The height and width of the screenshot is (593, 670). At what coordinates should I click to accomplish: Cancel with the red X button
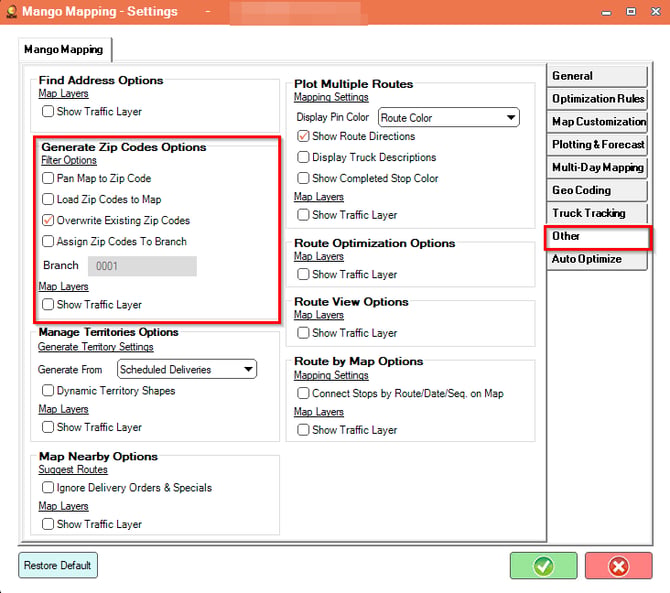pos(618,566)
